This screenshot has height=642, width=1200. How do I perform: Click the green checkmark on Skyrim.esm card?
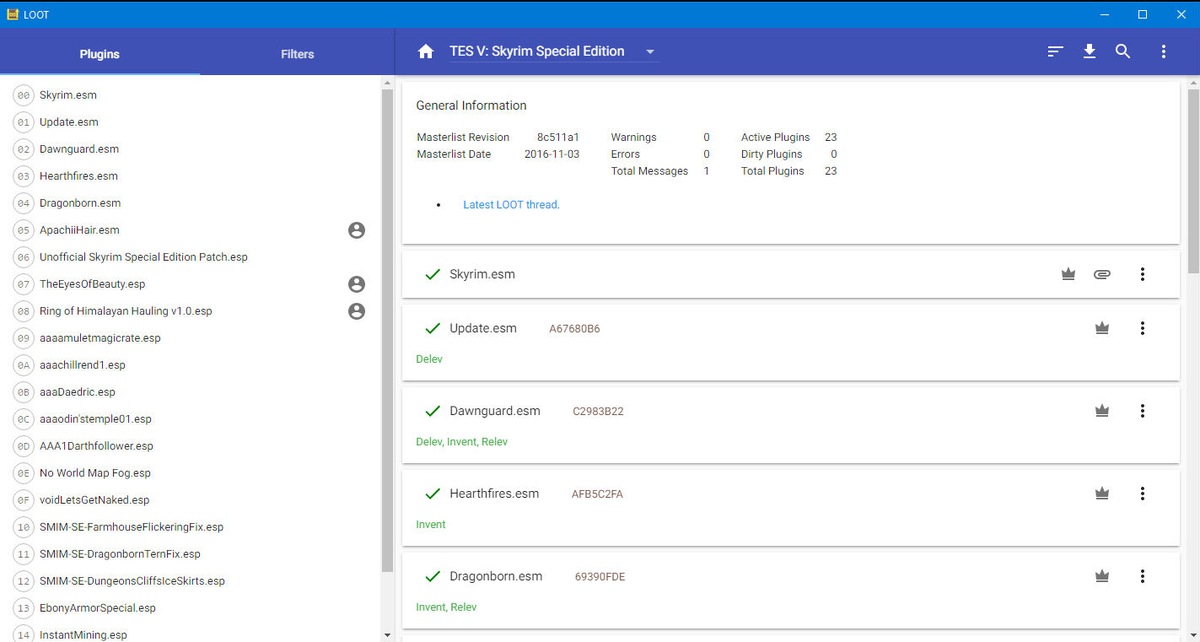tap(433, 274)
